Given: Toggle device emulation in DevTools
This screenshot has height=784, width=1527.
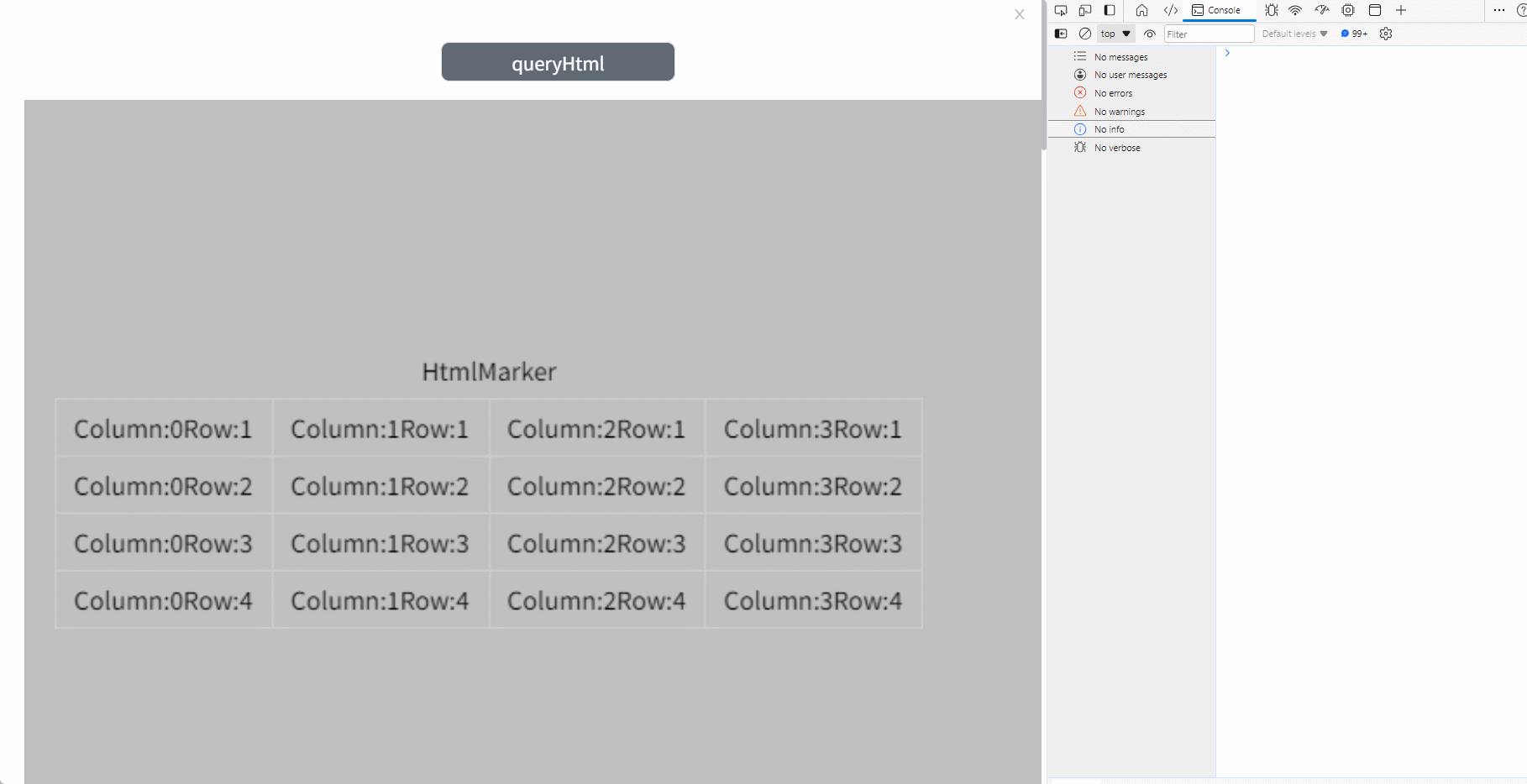Looking at the screenshot, I should click(x=1085, y=11).
